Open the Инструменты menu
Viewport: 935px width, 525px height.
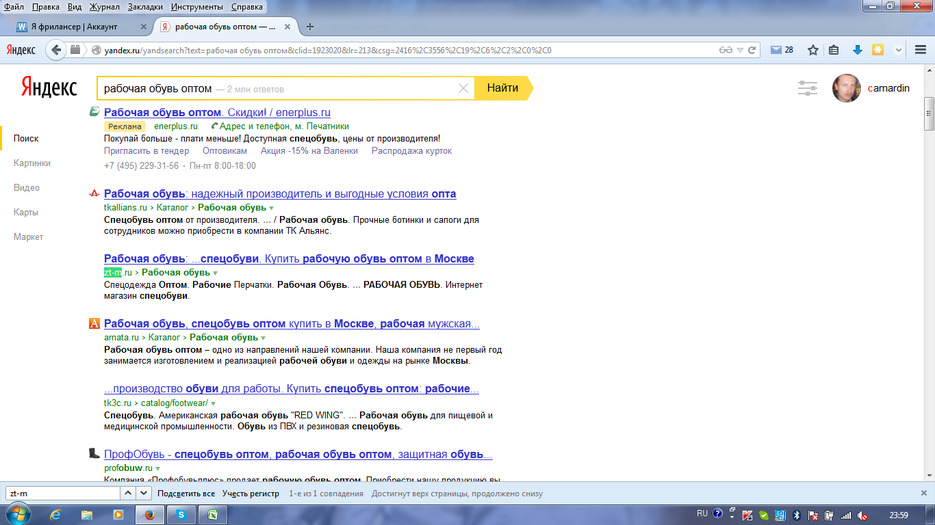(197, 7)
